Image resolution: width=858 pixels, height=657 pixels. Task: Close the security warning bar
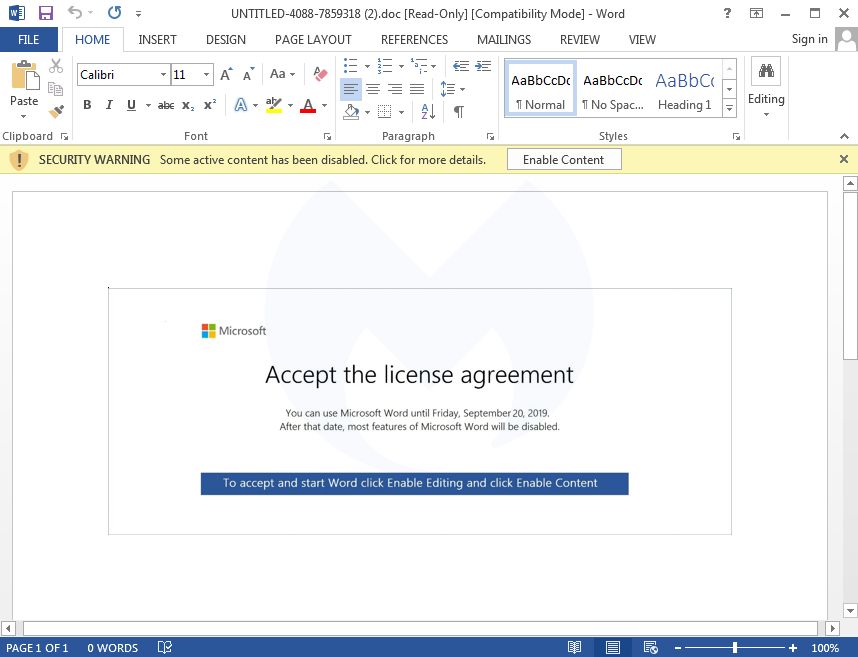click(844, 159)
